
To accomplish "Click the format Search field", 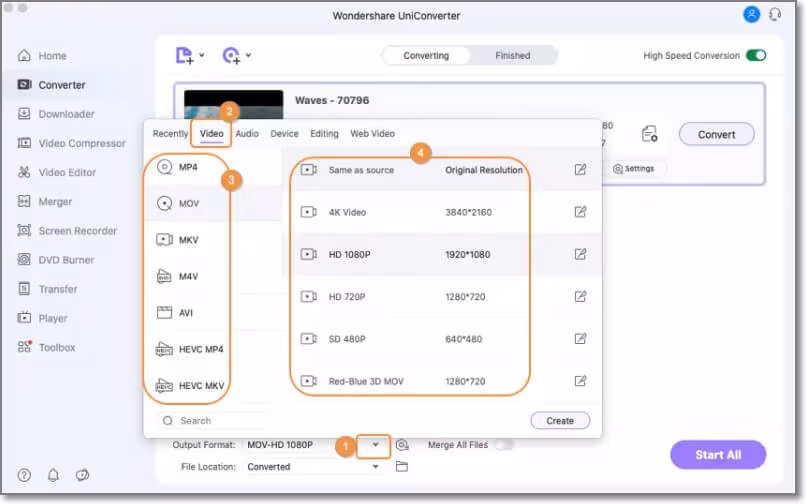I will [x=212, y=421].
